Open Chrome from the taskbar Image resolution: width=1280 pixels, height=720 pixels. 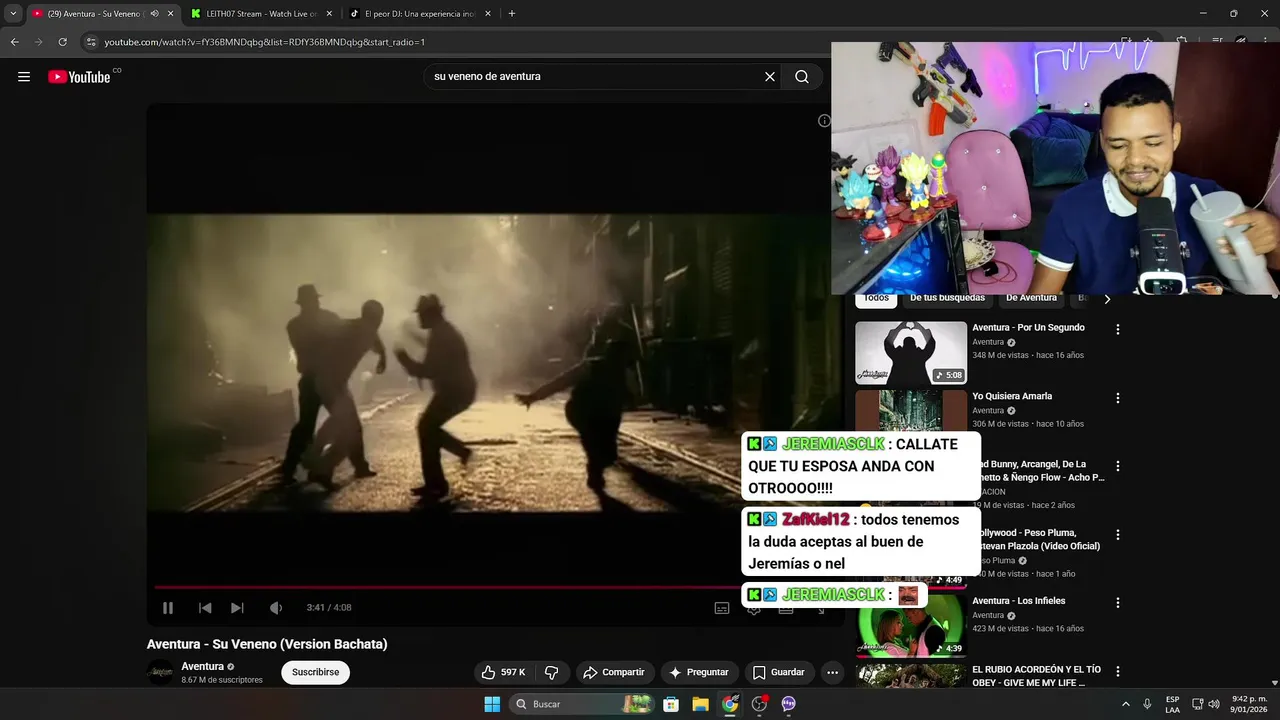coord(730,704)
